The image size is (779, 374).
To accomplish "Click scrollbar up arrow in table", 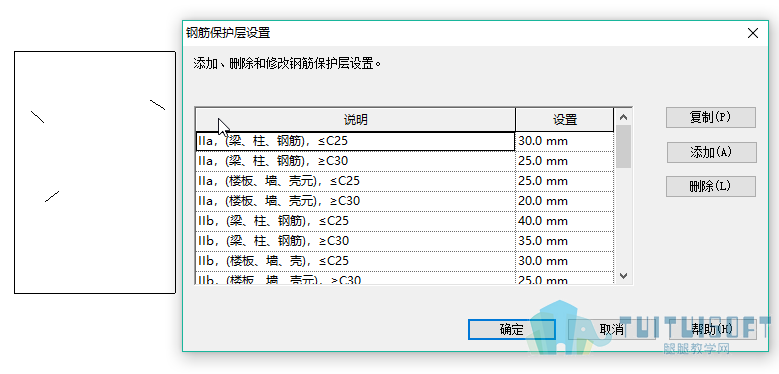I will (x=624, y=117).
